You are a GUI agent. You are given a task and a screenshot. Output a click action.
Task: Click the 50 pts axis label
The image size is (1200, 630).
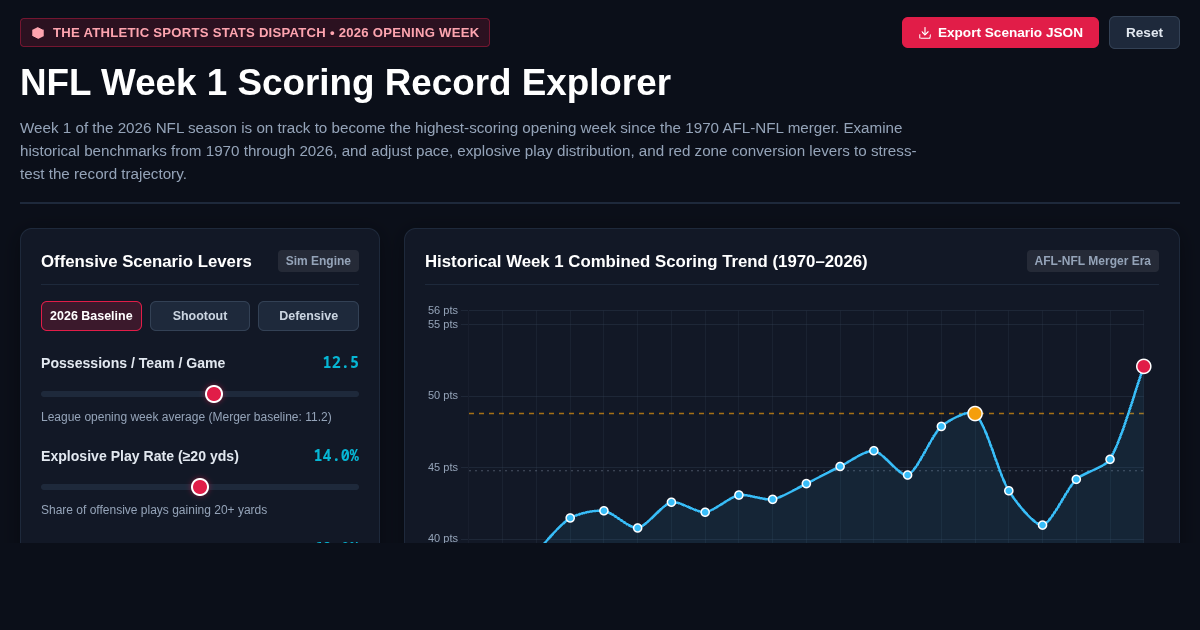point(443,395)
